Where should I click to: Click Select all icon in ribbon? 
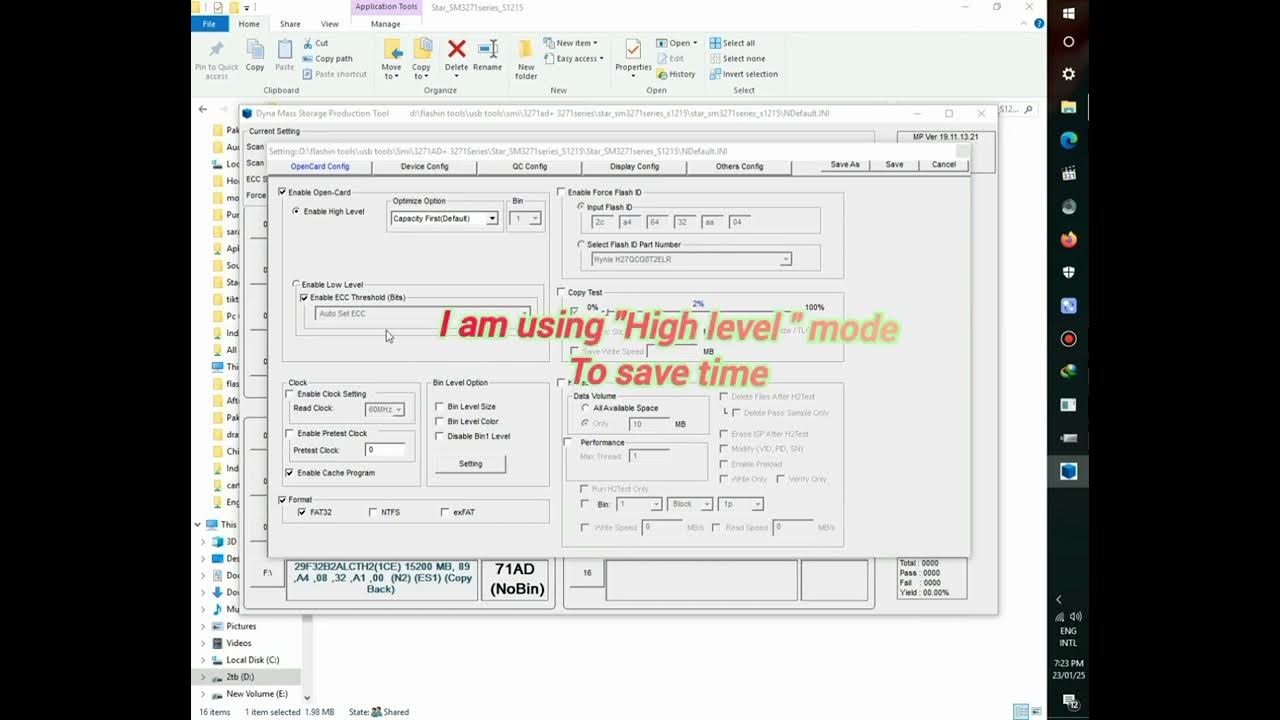click(715, 43)
